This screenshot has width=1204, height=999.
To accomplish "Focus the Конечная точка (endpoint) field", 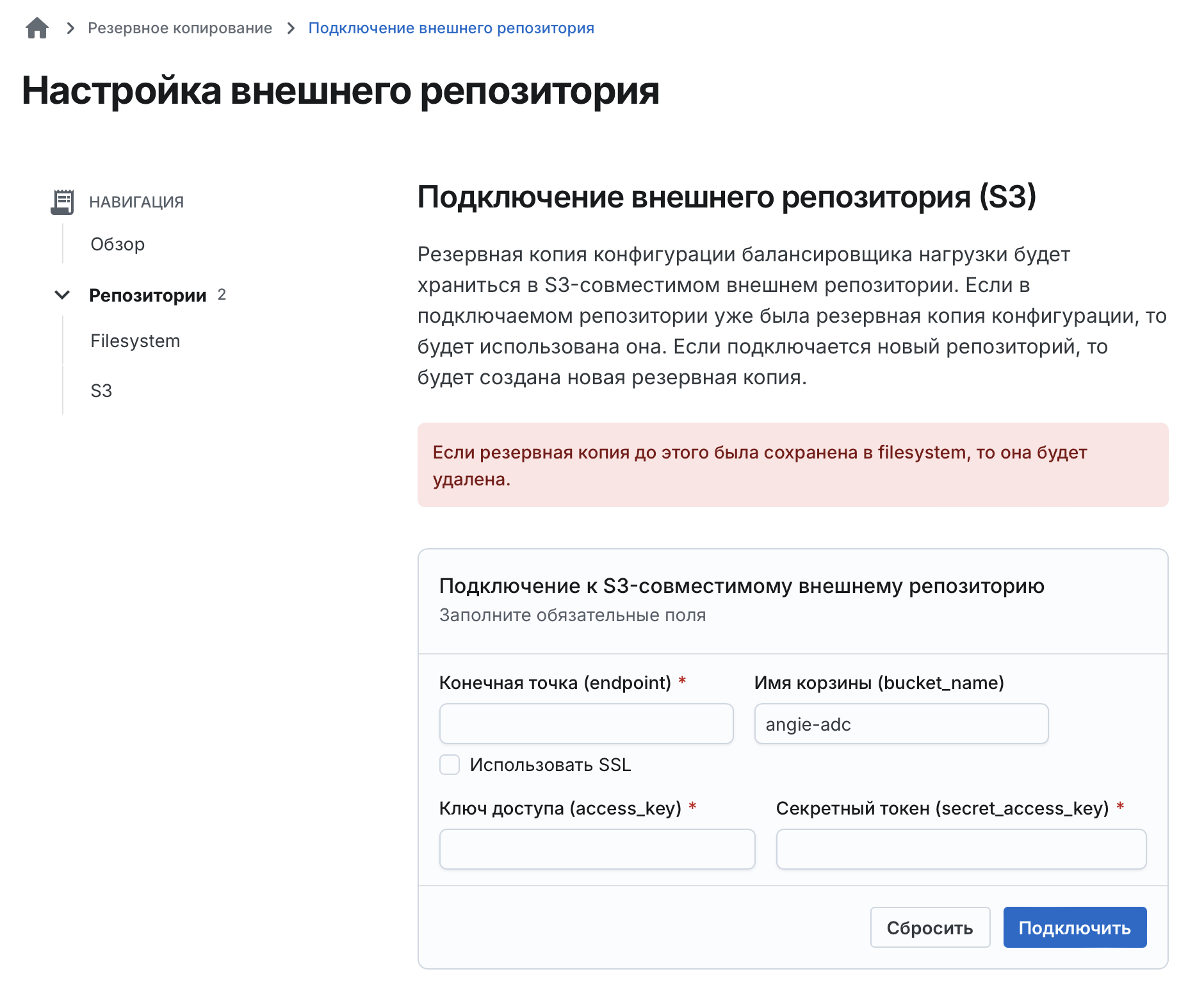I will tap(586, 724).
